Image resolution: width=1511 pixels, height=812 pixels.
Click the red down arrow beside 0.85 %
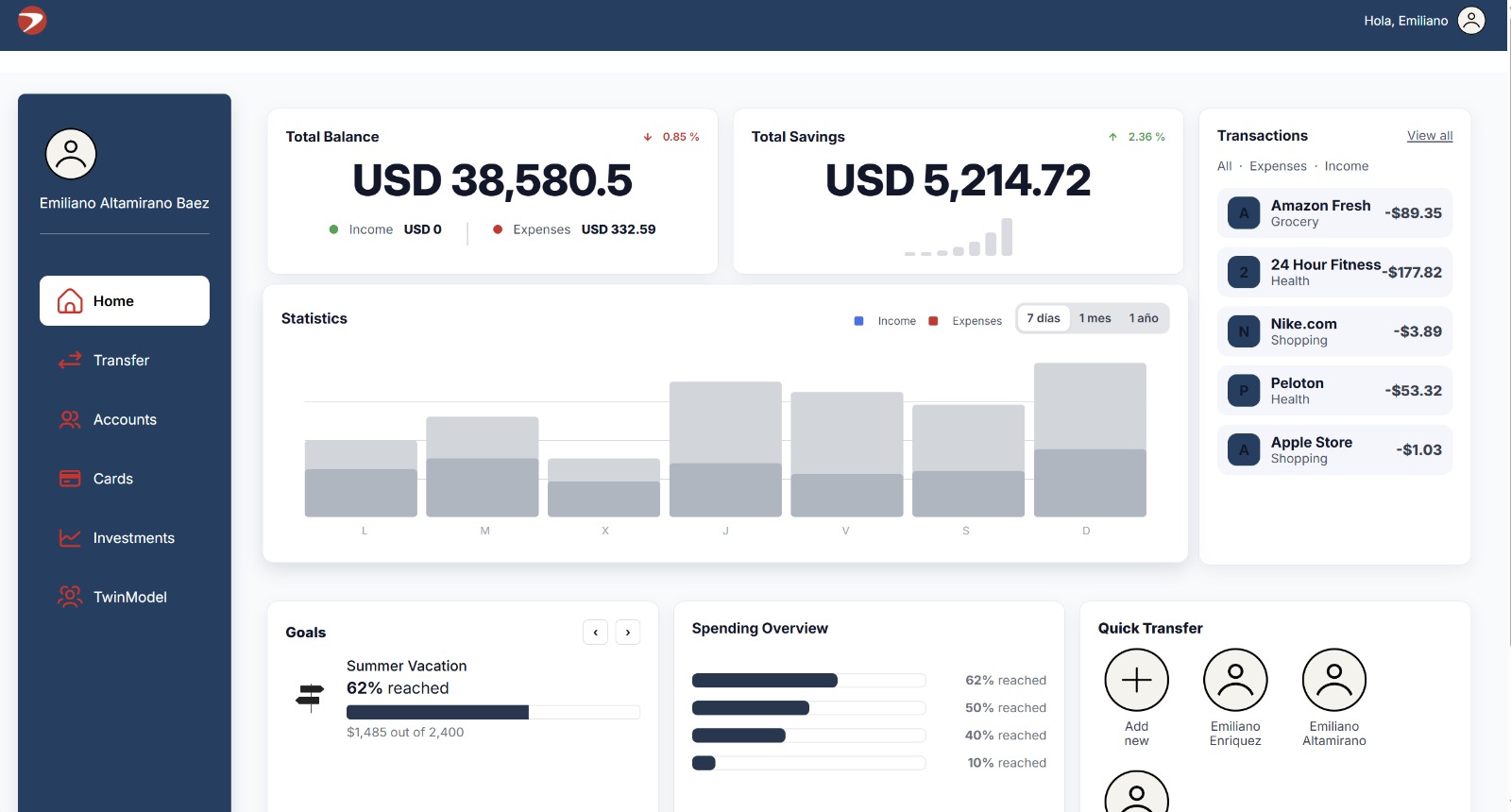(x=648, y=137)
